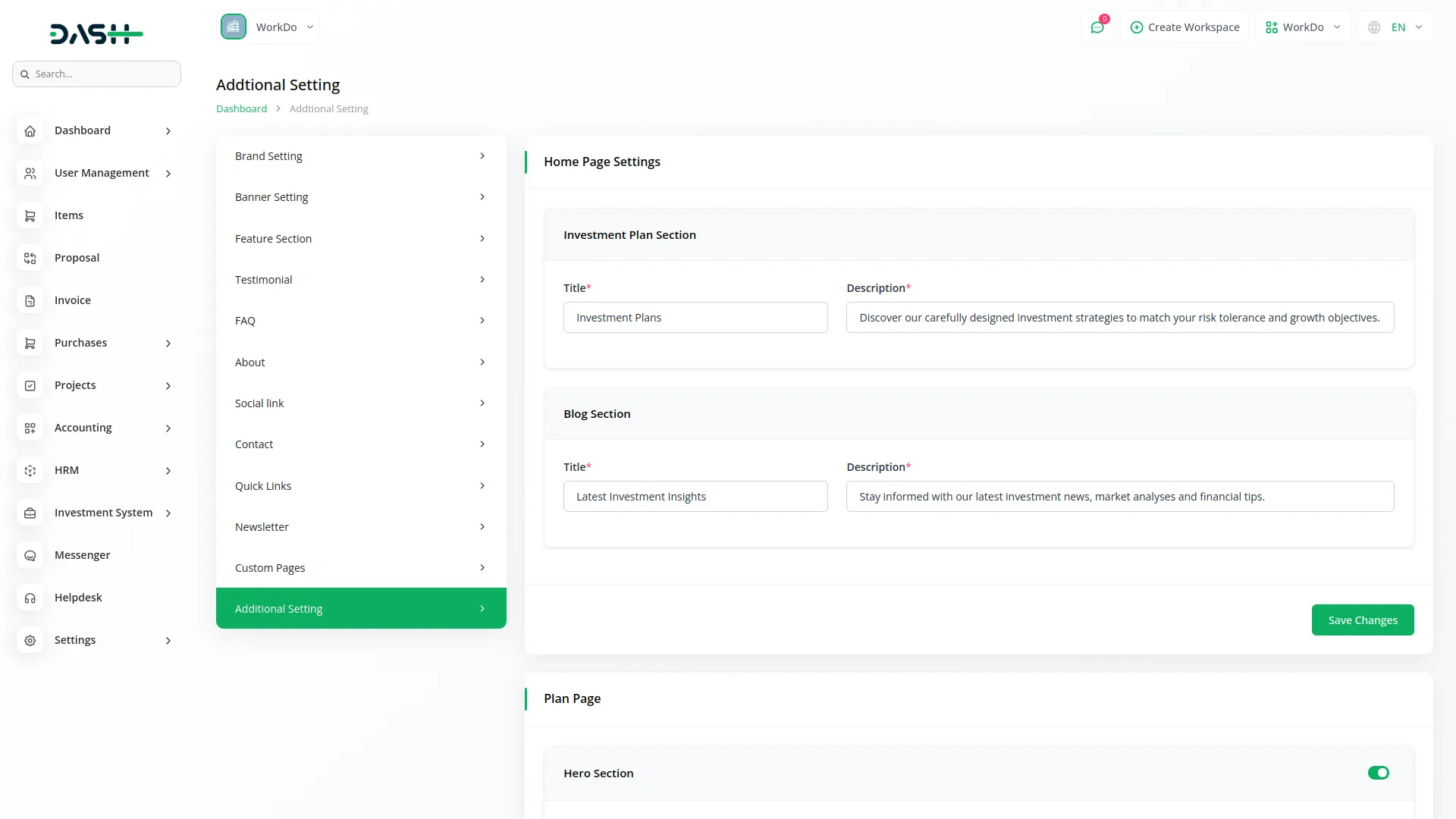Click the Save Changes button
The image size is (1456, 819).
coord(1362,620)
